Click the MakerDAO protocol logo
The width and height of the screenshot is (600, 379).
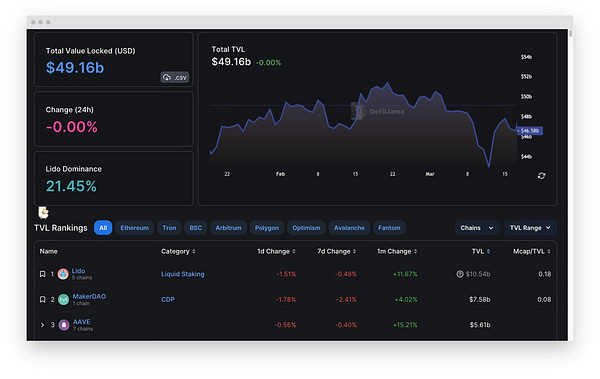[x=64, y=299]
